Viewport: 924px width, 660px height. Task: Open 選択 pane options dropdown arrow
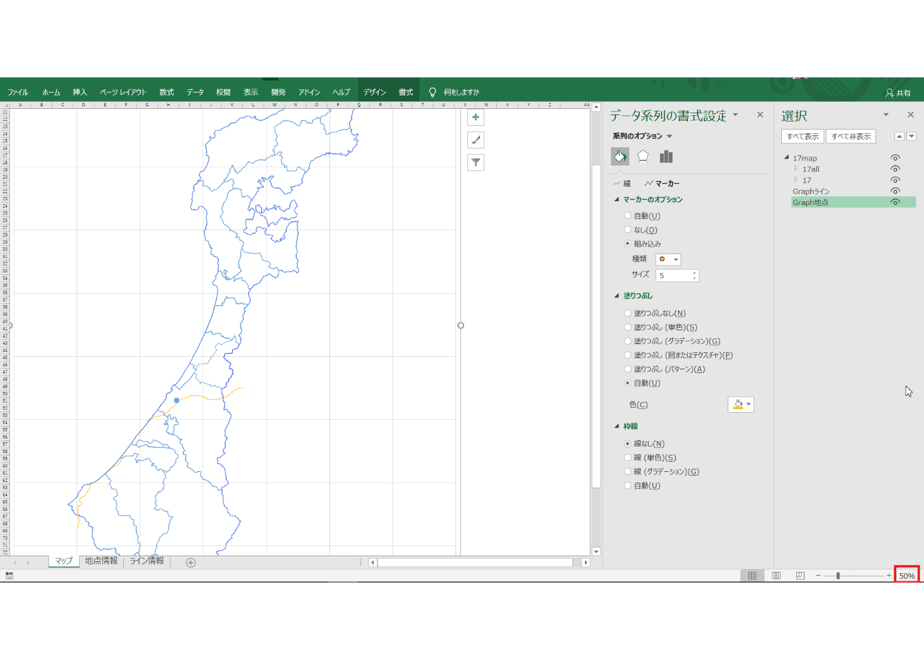[x=886, y=115]
